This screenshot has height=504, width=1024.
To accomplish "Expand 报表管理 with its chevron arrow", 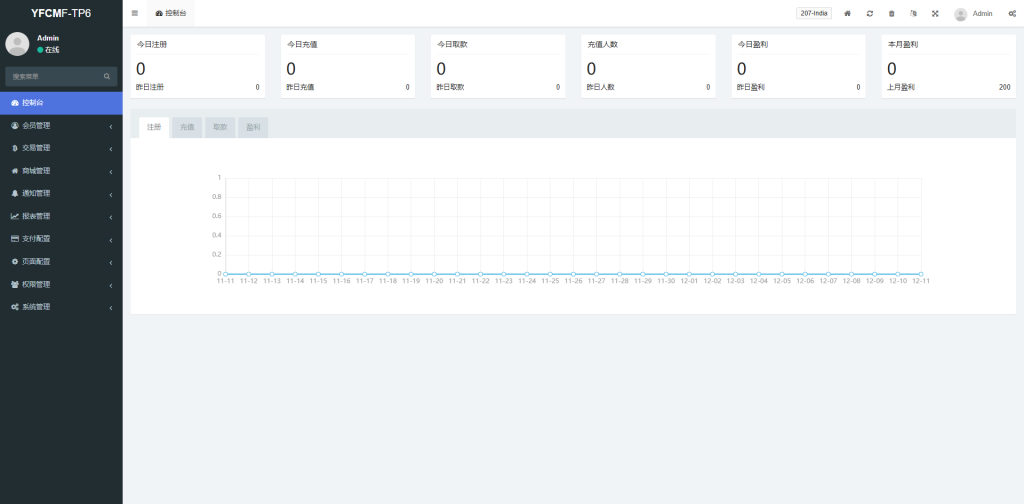I will tap(111, 217).
